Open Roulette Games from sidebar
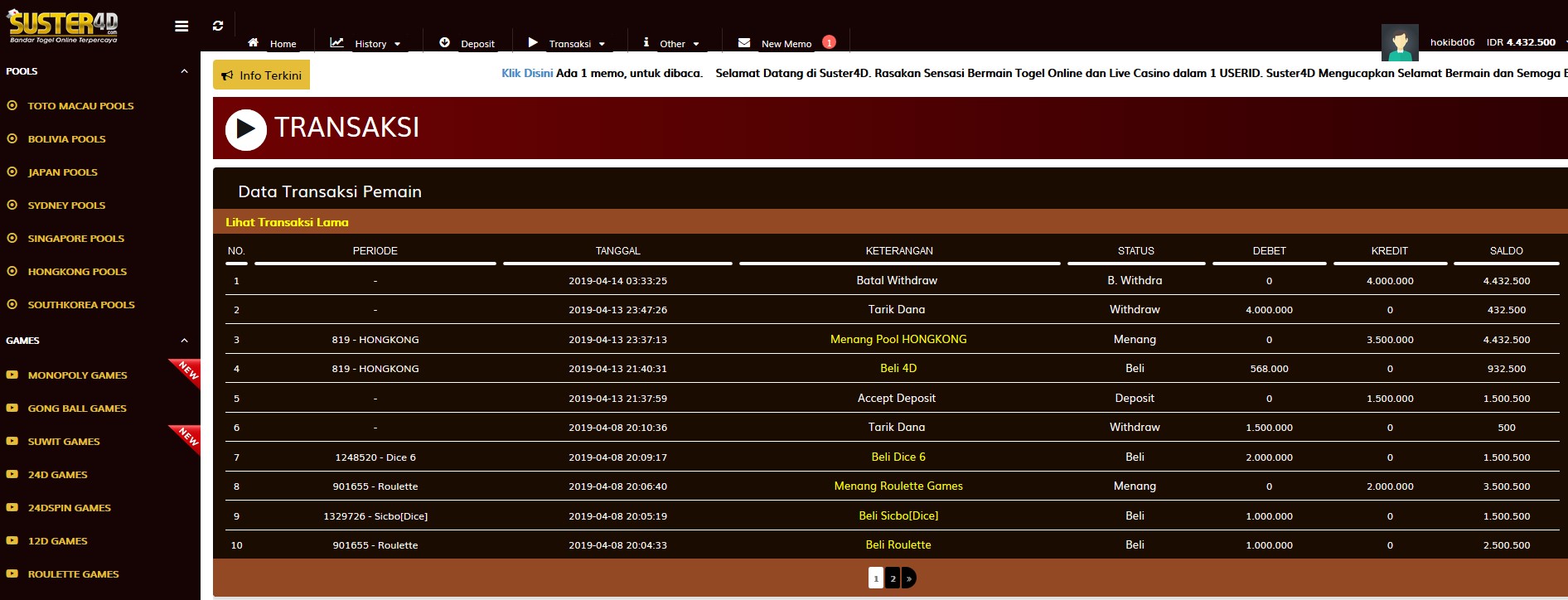The height and width of the screenshot is (600, 1568). click(73, 574)
